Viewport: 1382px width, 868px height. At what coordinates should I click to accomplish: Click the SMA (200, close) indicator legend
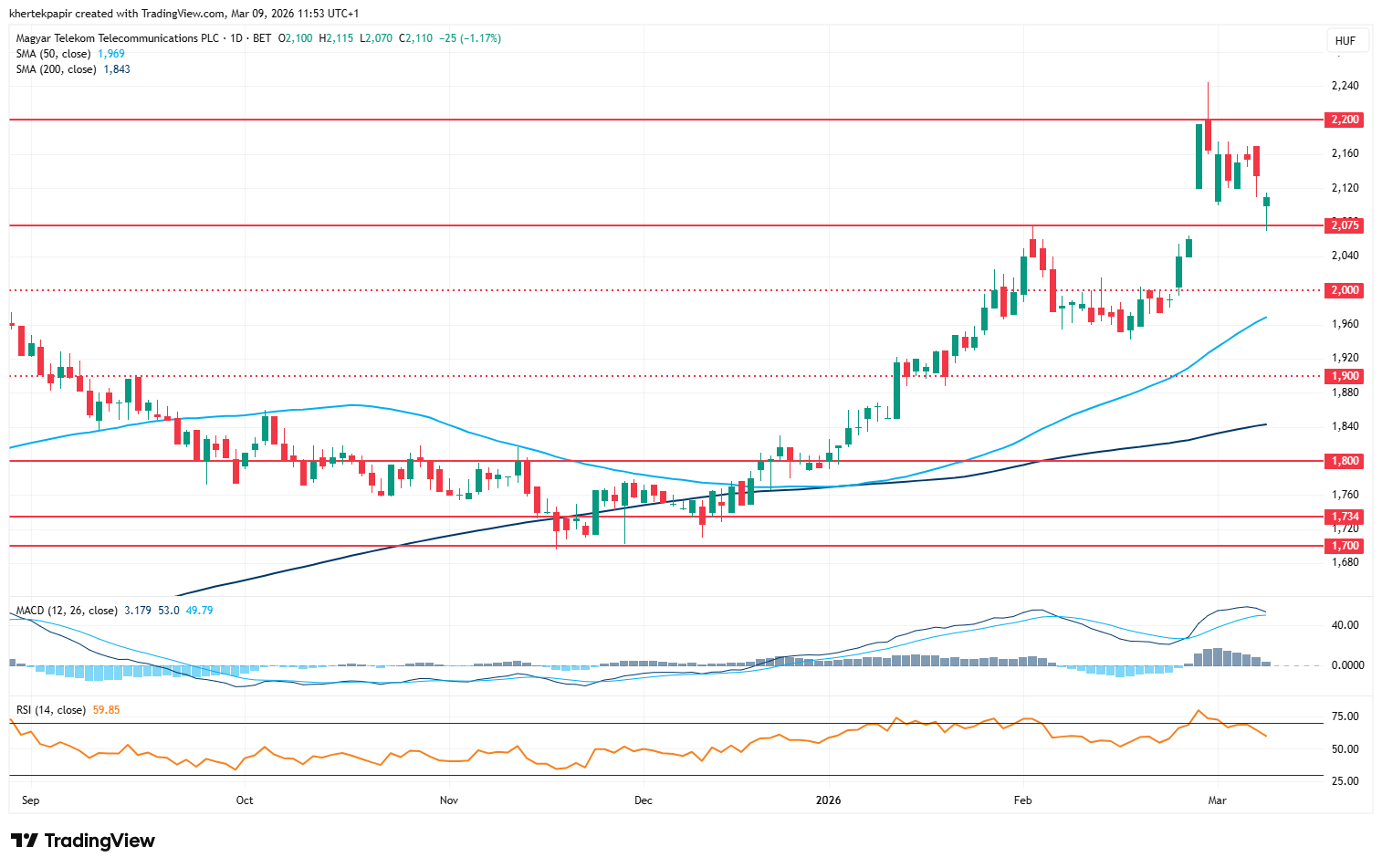tap(57, 69)
